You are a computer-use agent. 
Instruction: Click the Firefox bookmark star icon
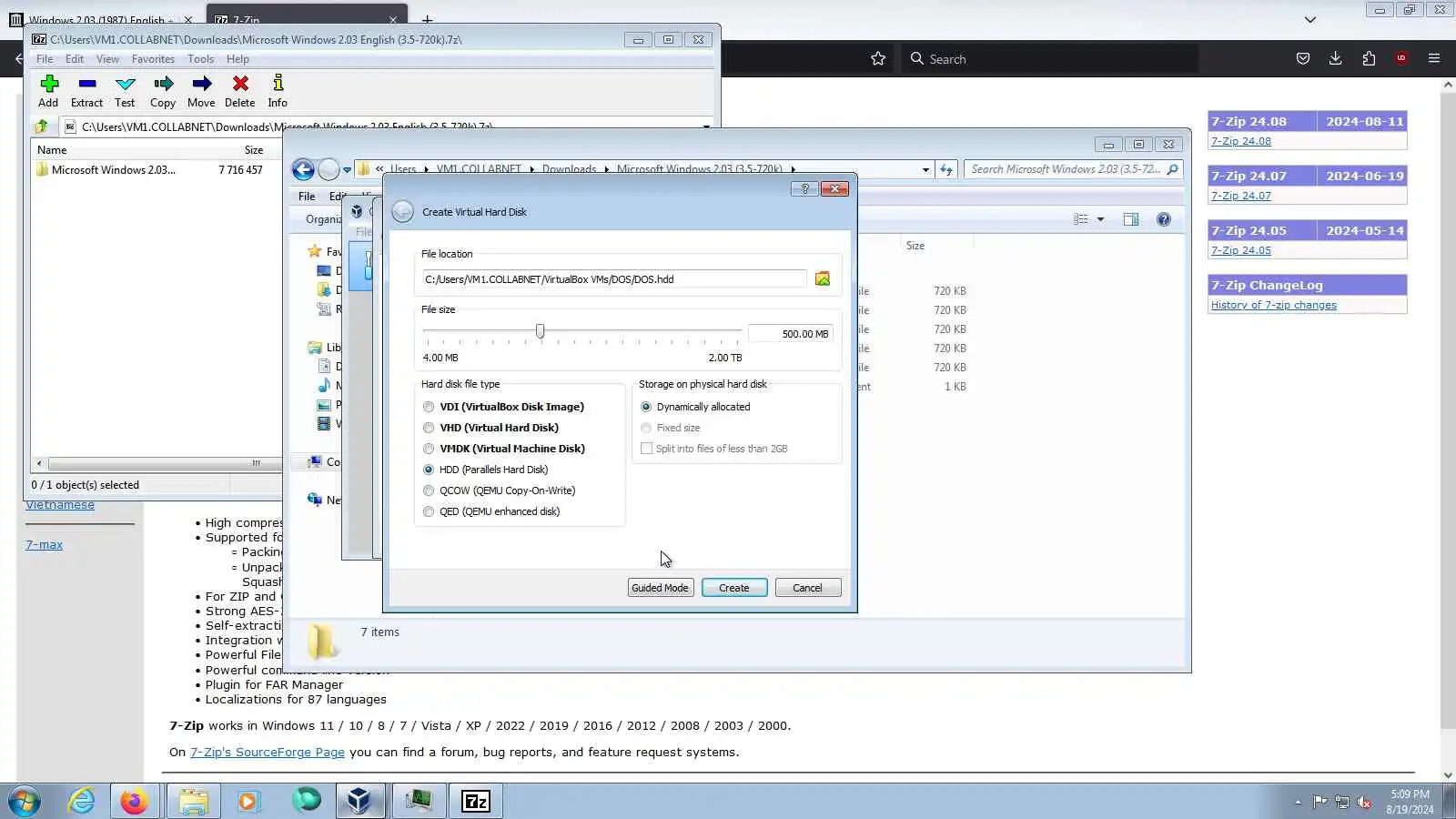878,59
